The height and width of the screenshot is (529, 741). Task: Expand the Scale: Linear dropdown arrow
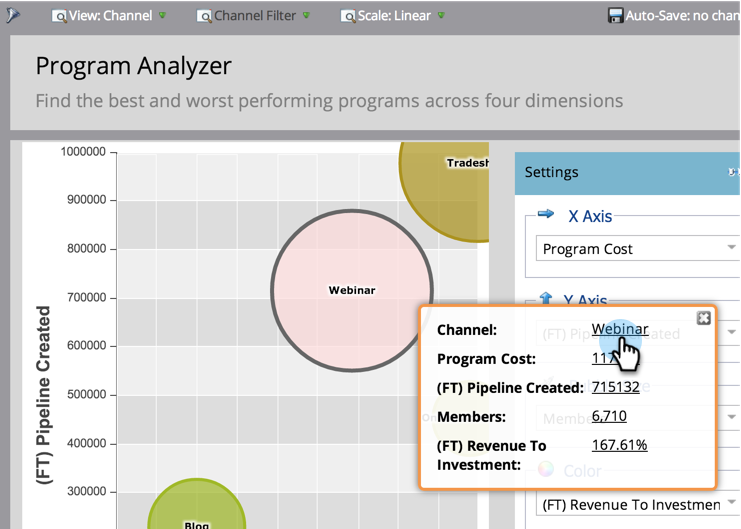click(441, 15)
